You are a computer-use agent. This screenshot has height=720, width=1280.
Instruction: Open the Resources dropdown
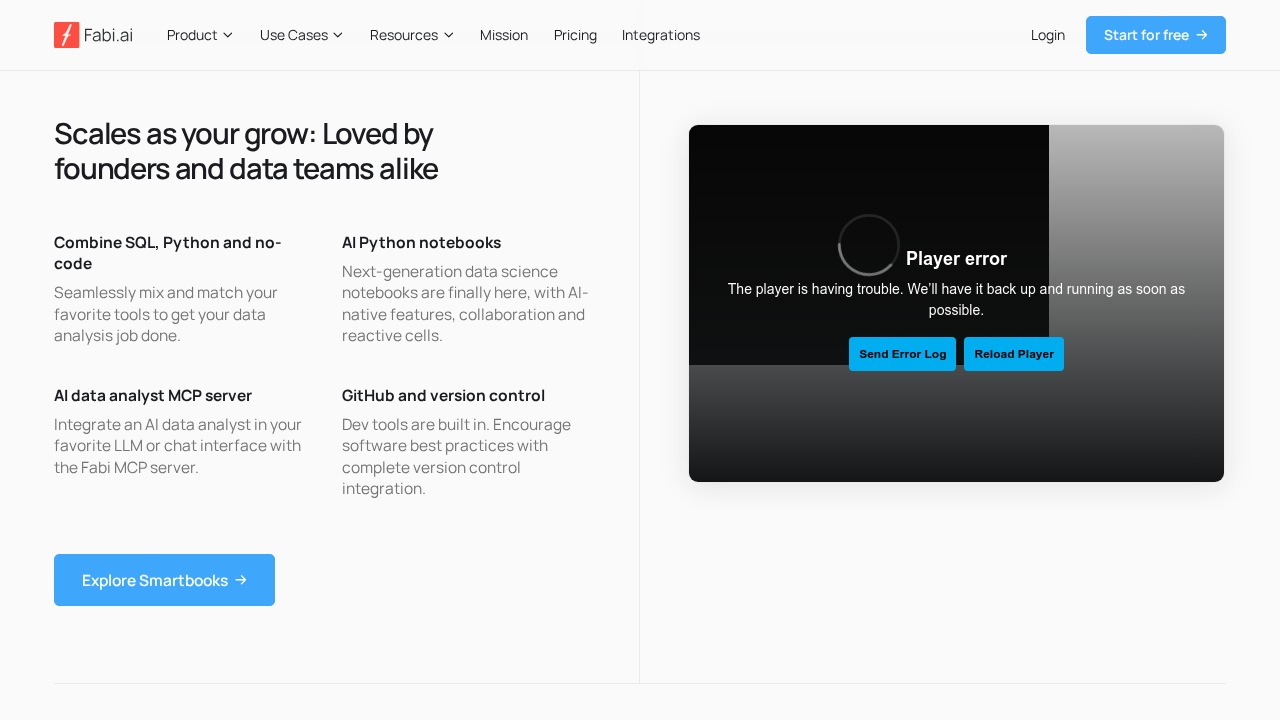click(411, 35)
